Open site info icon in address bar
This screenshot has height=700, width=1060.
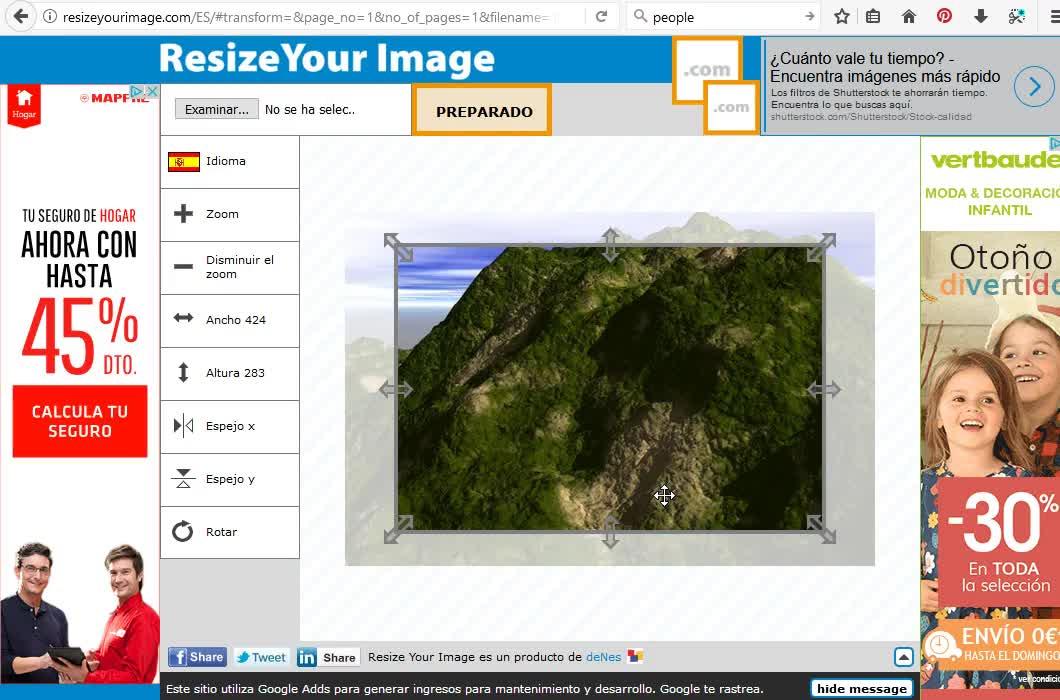coord(50,17)
